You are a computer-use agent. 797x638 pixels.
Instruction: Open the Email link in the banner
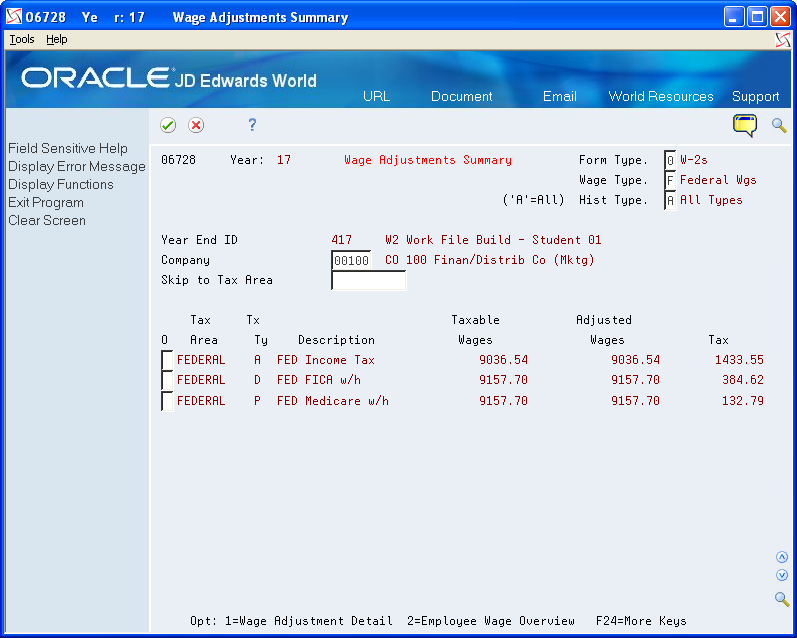560,96
